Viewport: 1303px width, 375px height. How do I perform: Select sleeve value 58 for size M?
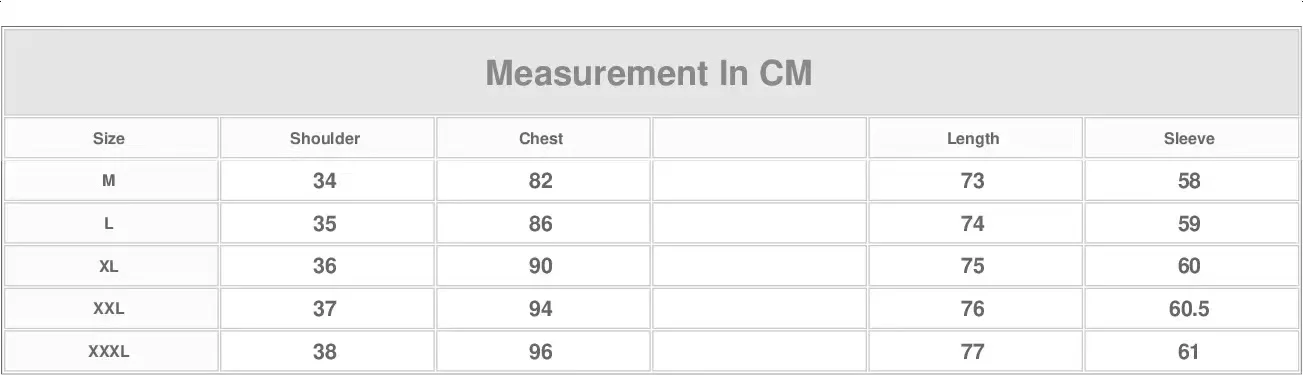1189,181
